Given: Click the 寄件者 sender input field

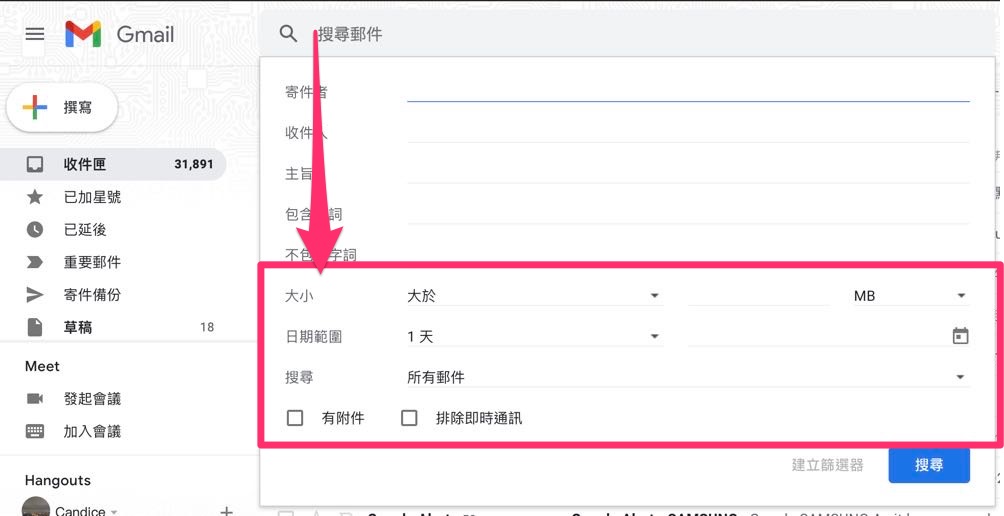Looking at the screenshot, I should [688, 92].
